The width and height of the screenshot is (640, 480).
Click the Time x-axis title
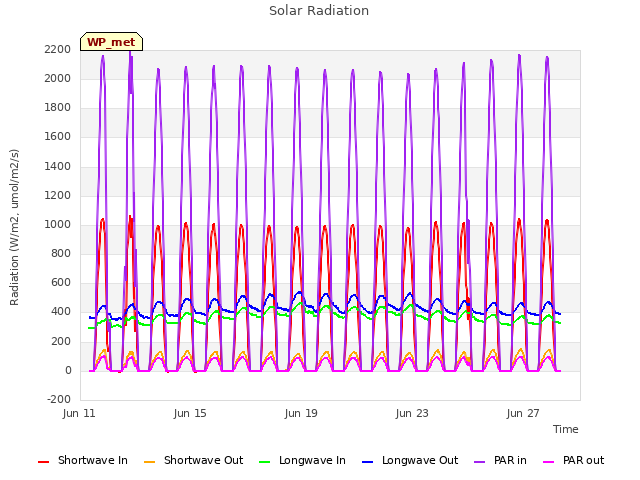point(566,429)
